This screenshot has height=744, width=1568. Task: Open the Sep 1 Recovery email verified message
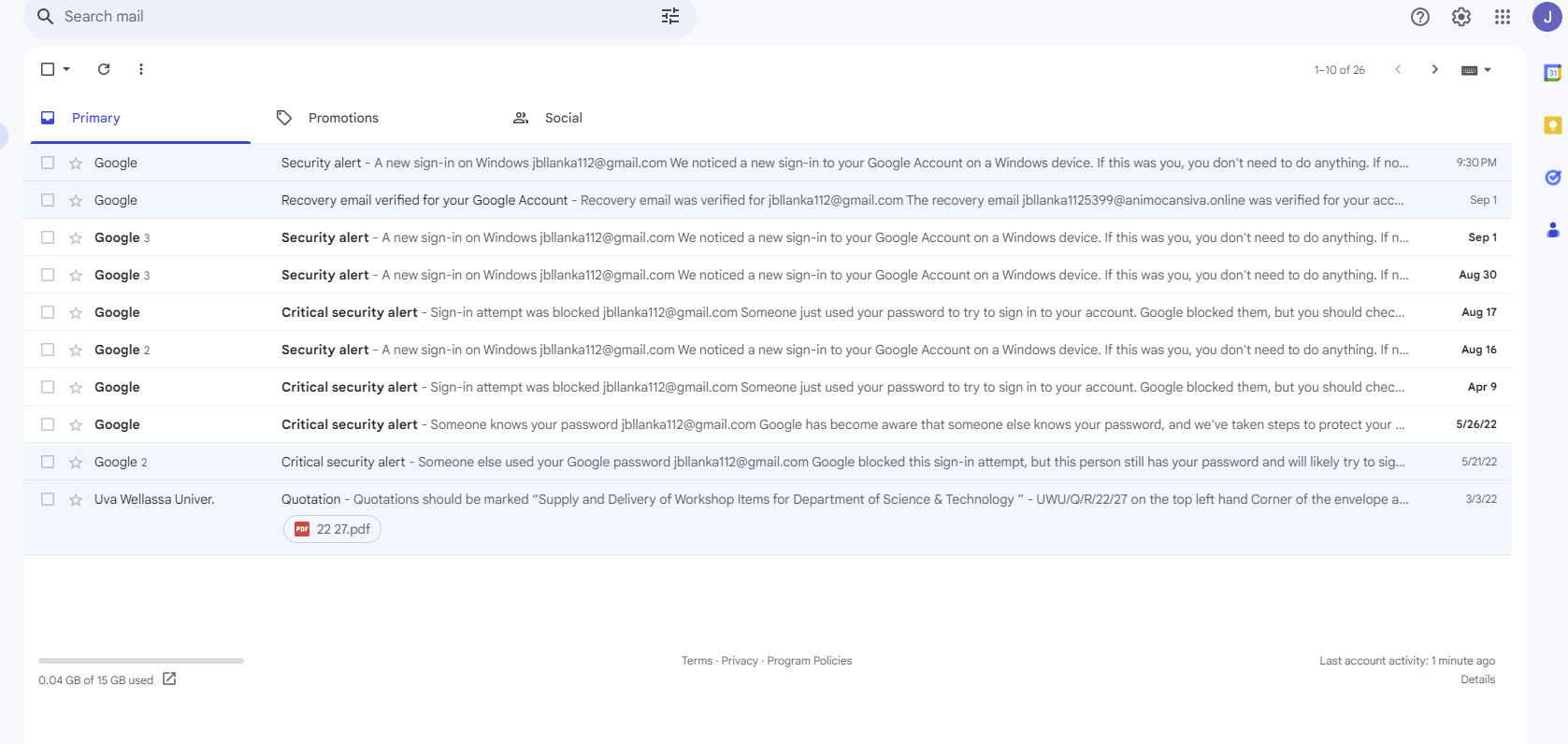768,200
